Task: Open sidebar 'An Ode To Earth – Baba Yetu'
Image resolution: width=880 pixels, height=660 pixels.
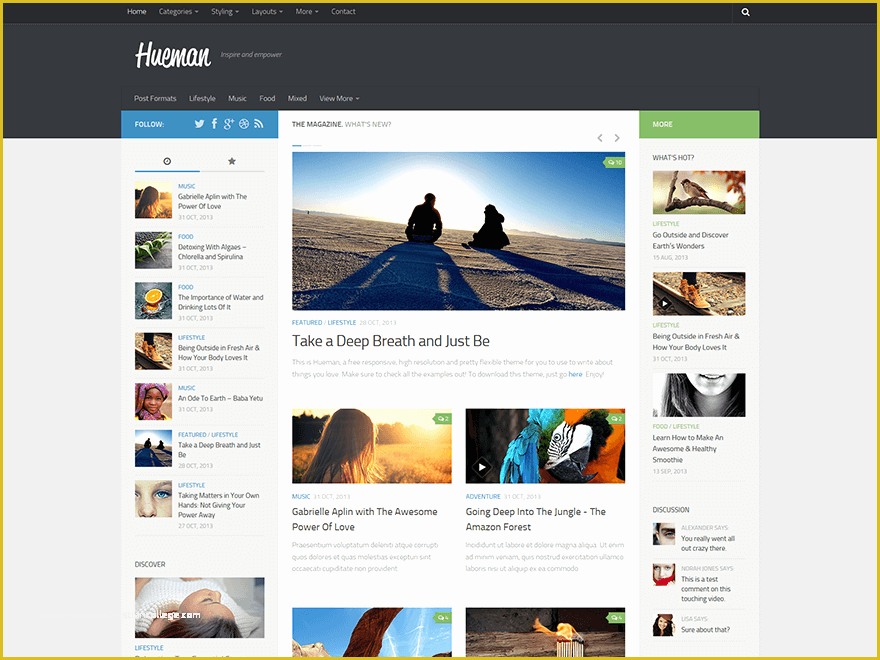Action: 220,398
